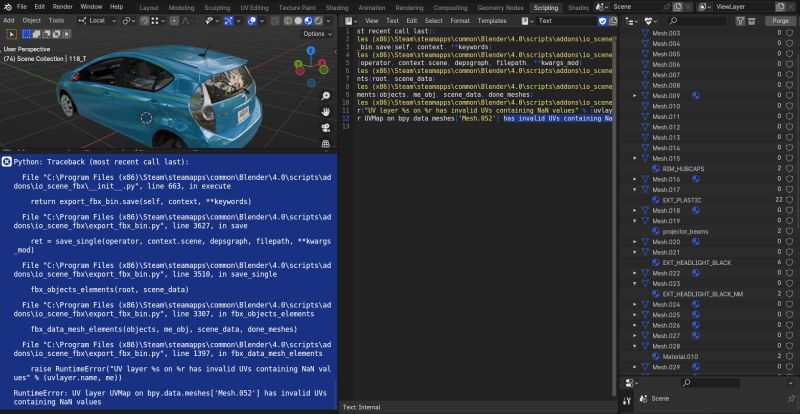Open the viewport Object menu
Screen dimensions: 800x414
tap(32, 20)
